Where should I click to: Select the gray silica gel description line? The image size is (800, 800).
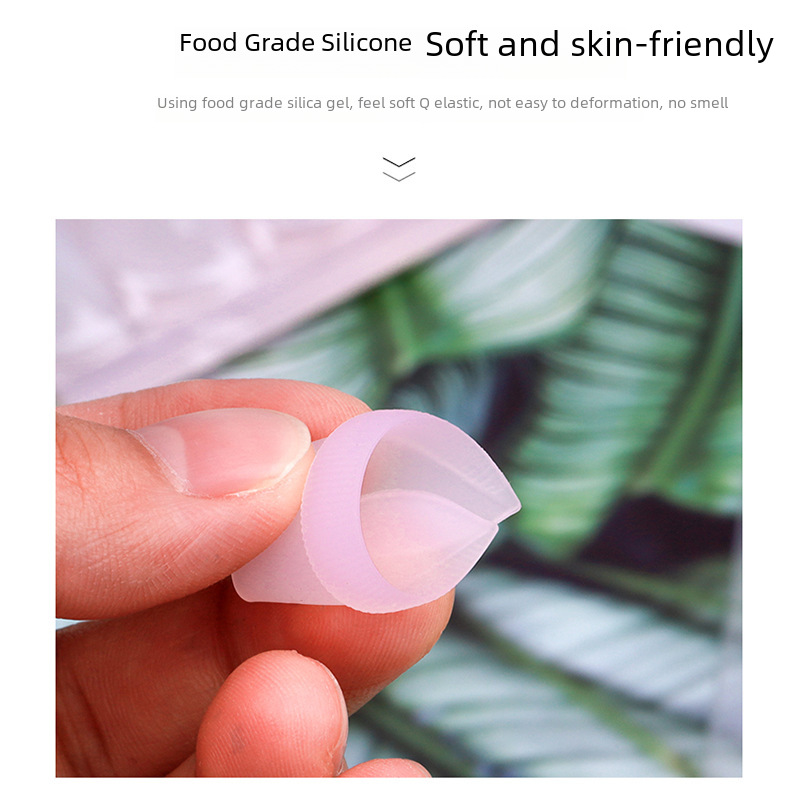tap(442, 103)
